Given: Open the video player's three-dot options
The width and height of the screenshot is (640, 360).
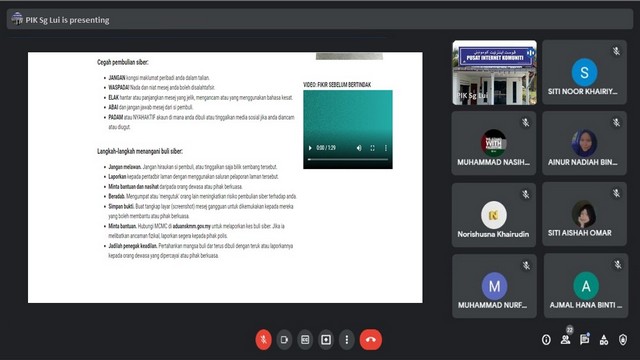Looking at the screenshot, I should tap(386, 148).
